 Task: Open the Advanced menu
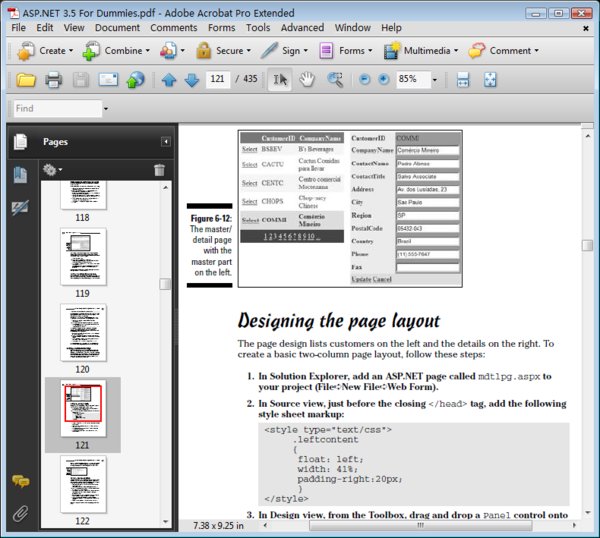click(x=302, y=28)
